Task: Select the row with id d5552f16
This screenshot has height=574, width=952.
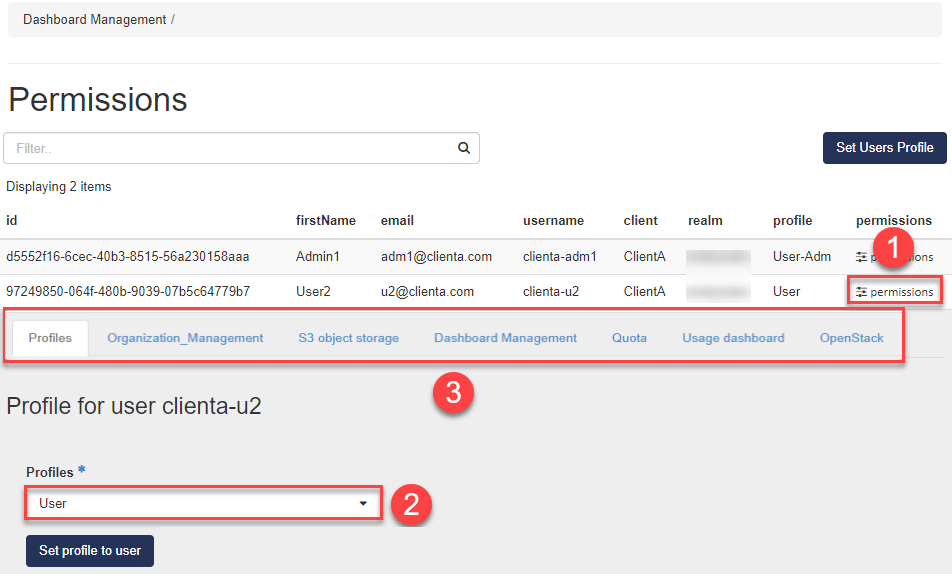Action: tap(128, 256)
